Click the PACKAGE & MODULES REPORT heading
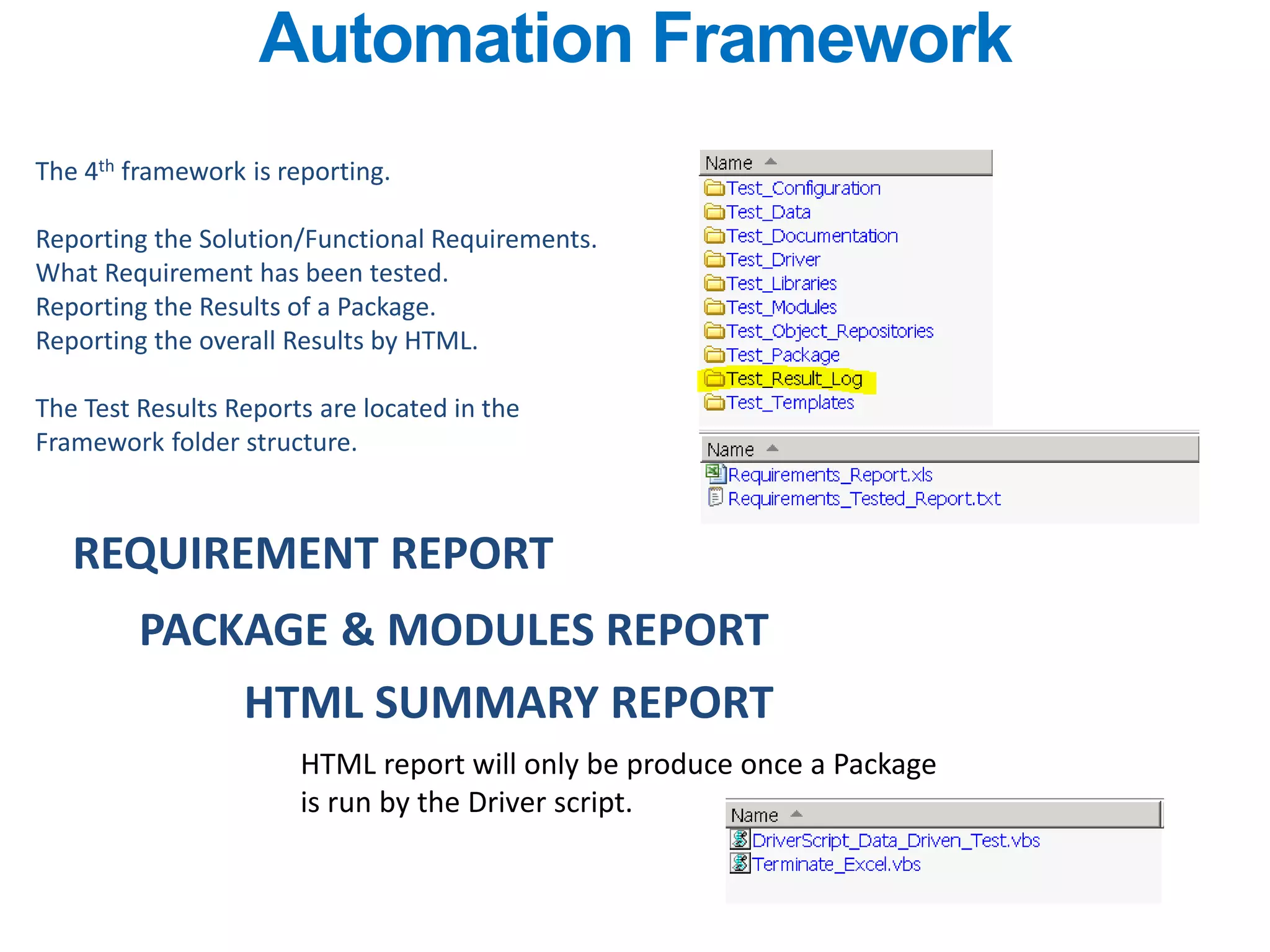 (x=454, y=630)
